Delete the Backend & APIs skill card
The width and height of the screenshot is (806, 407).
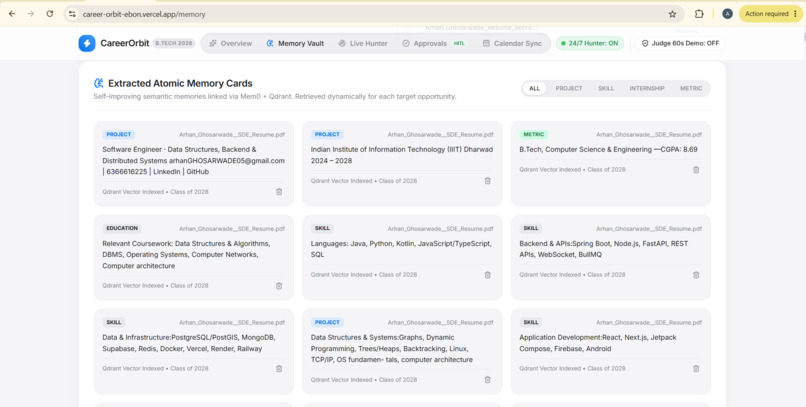(x=696, y=275)
